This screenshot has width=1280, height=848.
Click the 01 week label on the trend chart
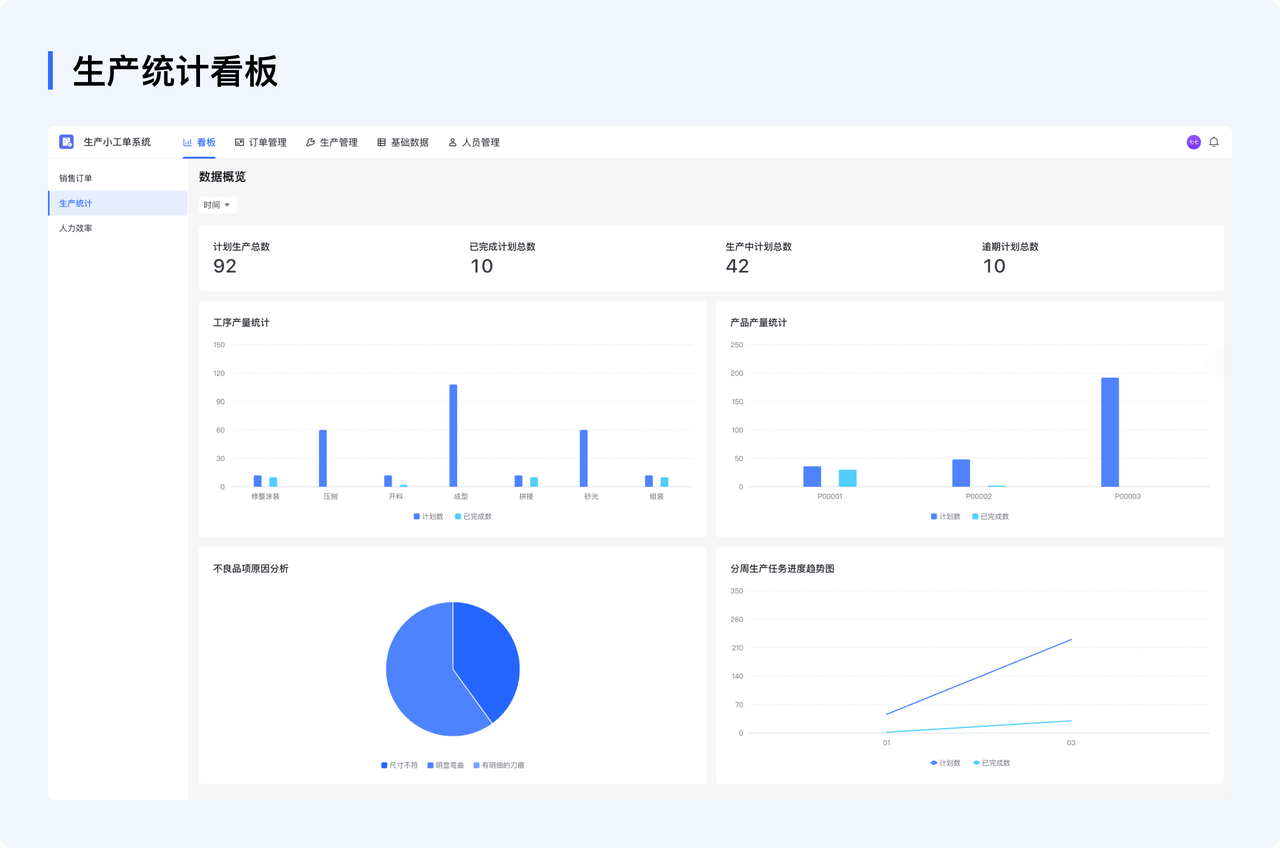886,743
